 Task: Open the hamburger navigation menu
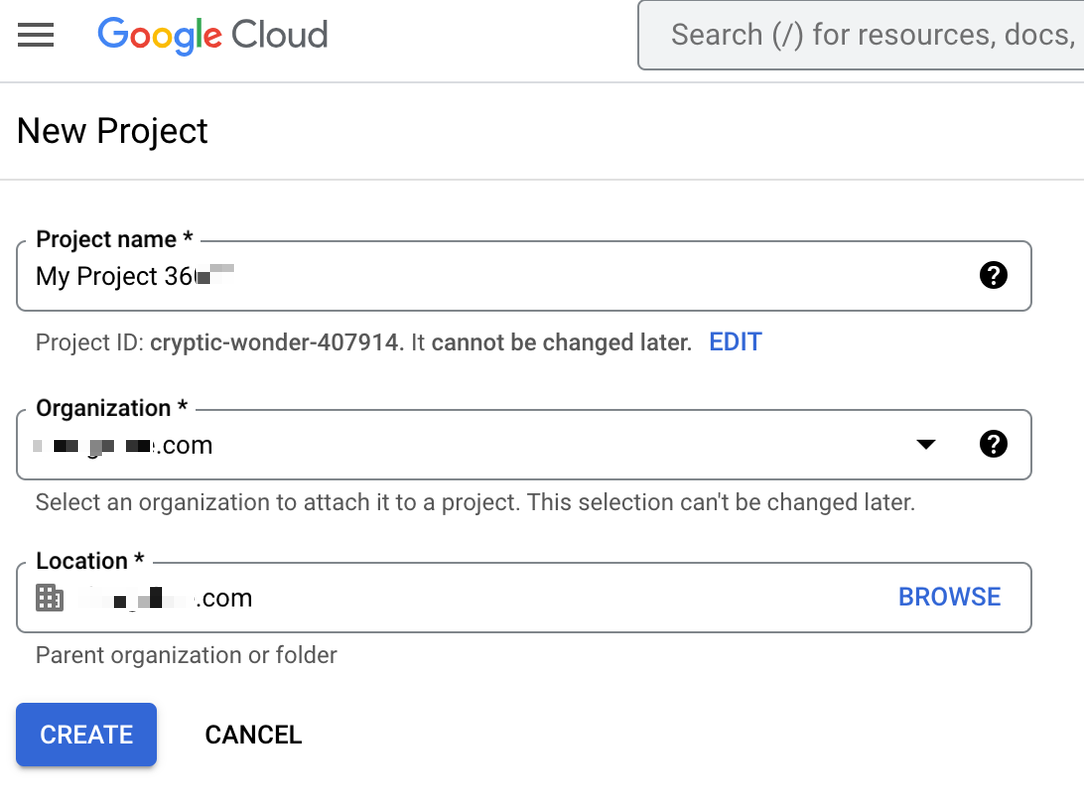[36, 35]
